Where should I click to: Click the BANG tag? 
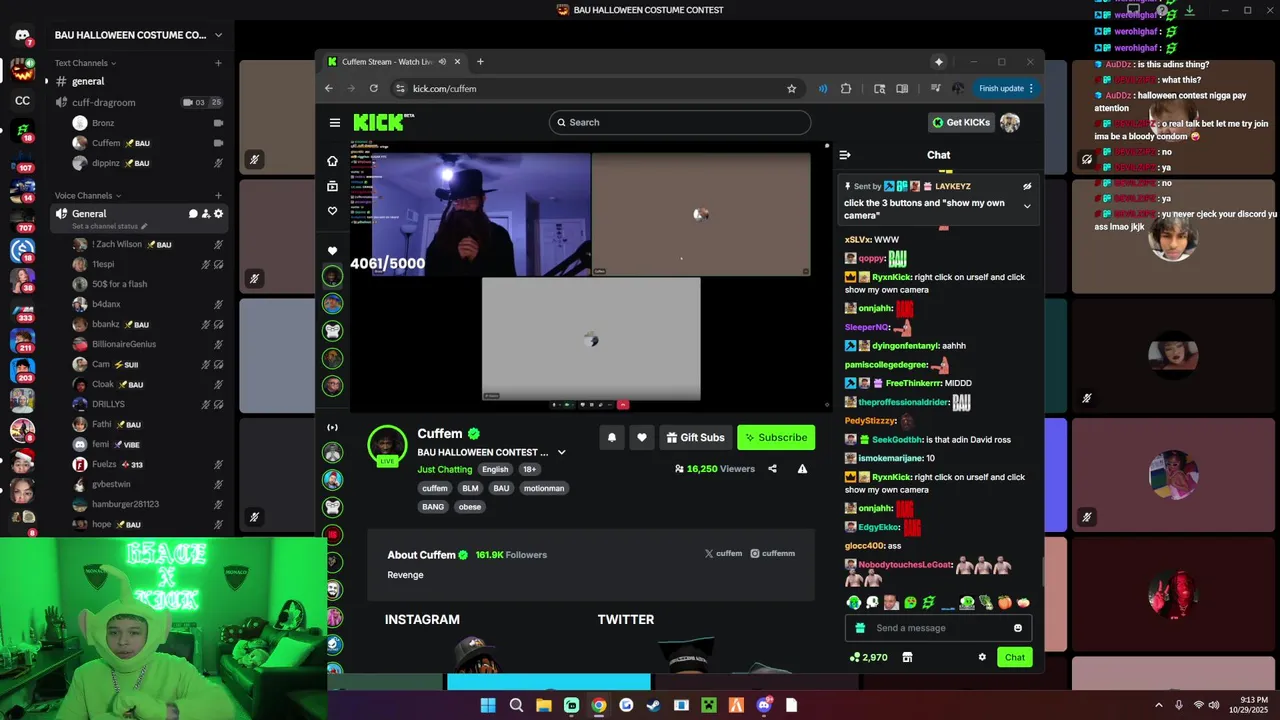(x=433, y=507)
